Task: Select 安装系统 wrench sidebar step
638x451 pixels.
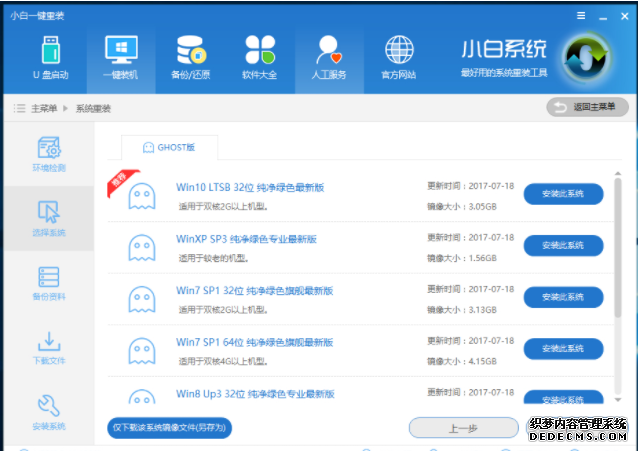Action: tap(49, 412)
